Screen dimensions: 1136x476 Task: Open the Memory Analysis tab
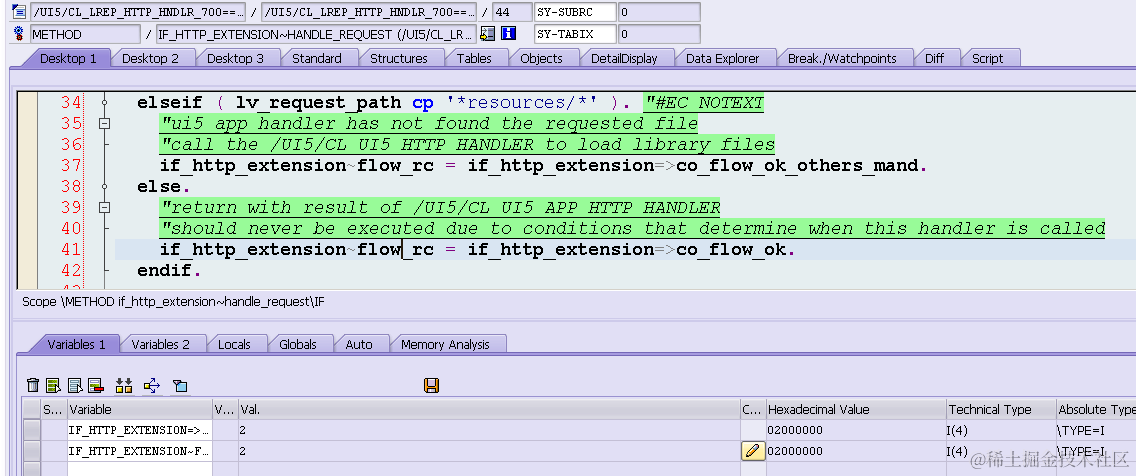click(x=445, y=345)
